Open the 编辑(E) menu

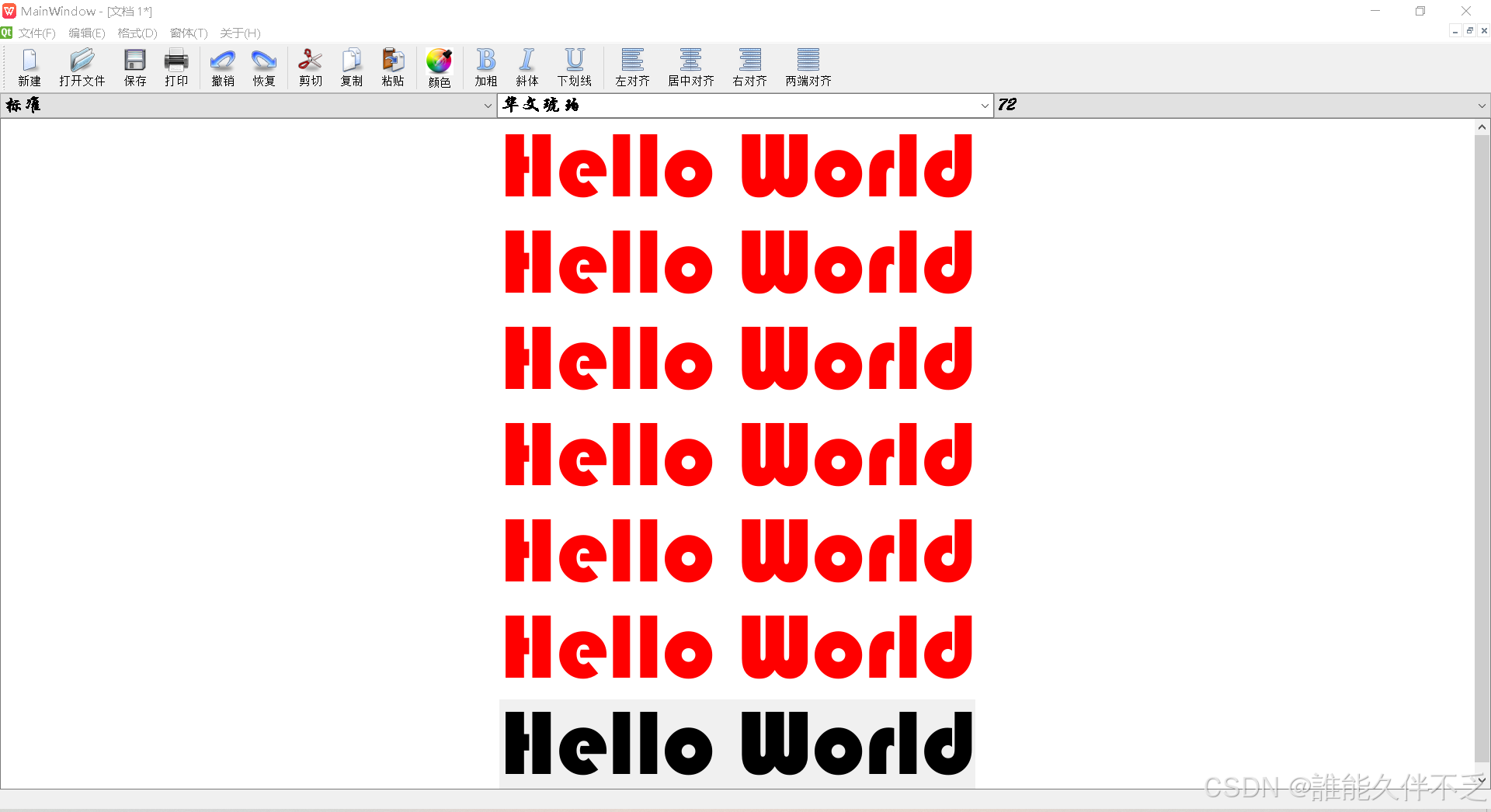click(x=87, y=33)
